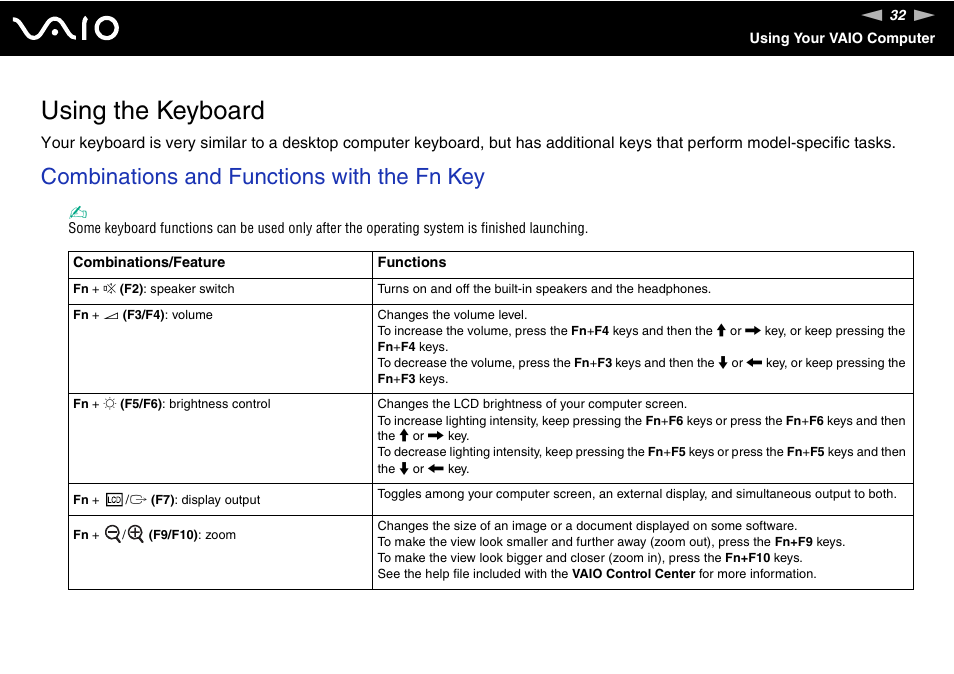Click the volume wedge icon beside F3/F4
This screenshot has height=674, width=954.
click(111, 316)
